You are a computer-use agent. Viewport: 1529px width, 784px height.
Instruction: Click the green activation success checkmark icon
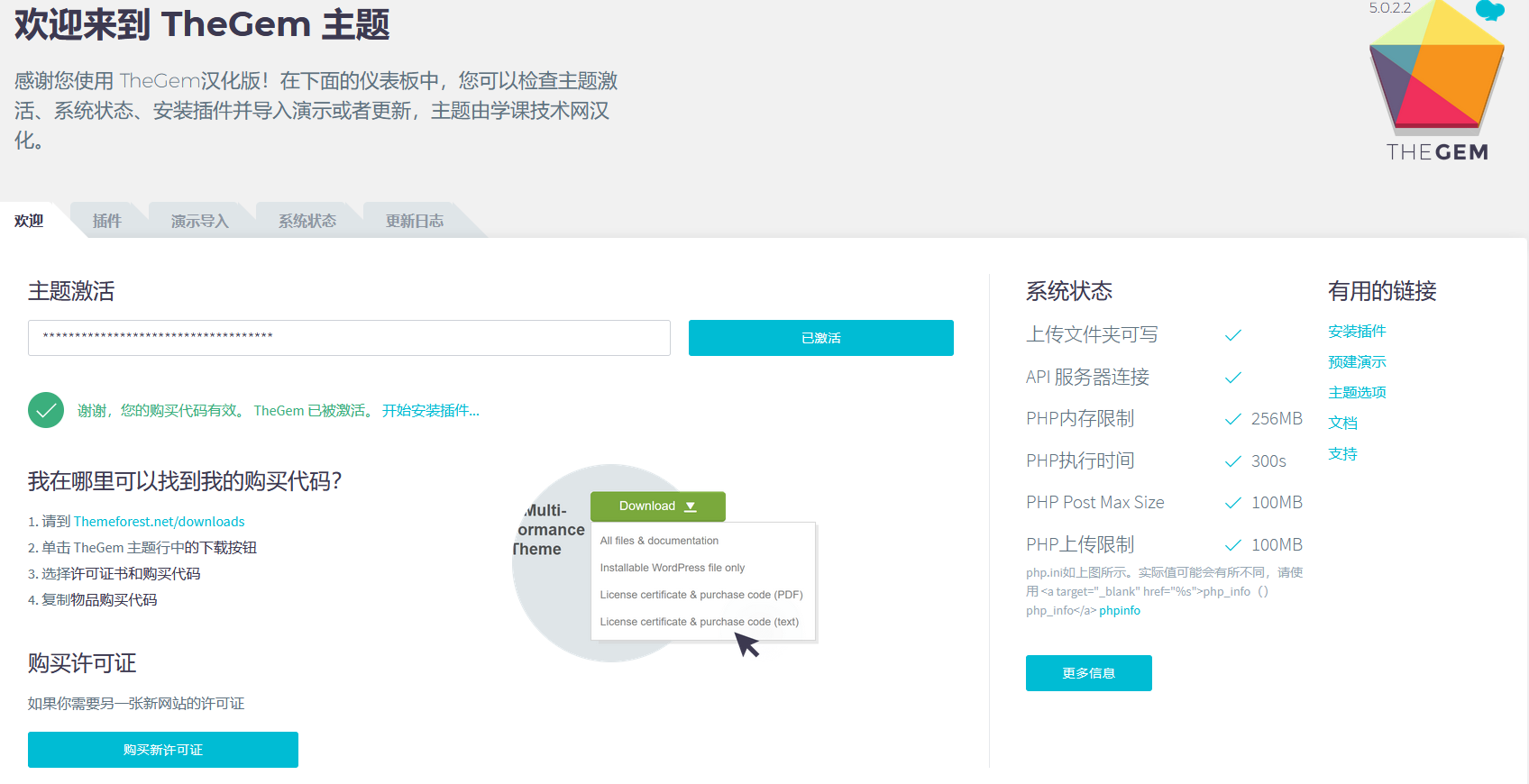(46, 410)
